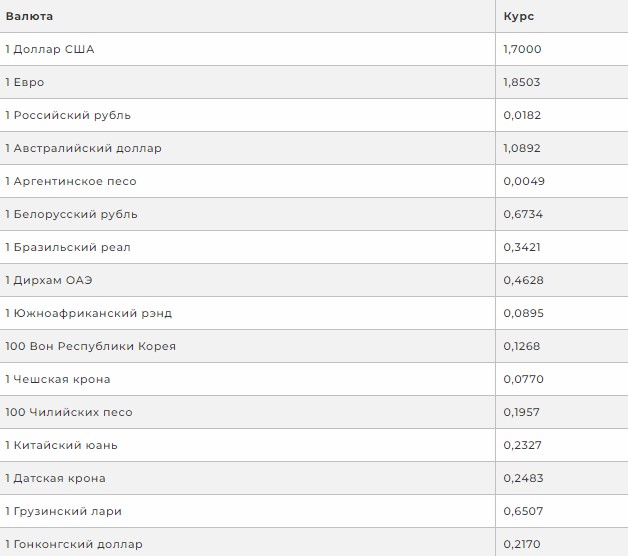This screenshot has width=628, height=556.
Task: Click "1 Южноафриканский рэнд" entry
Action: pos(88,313)
